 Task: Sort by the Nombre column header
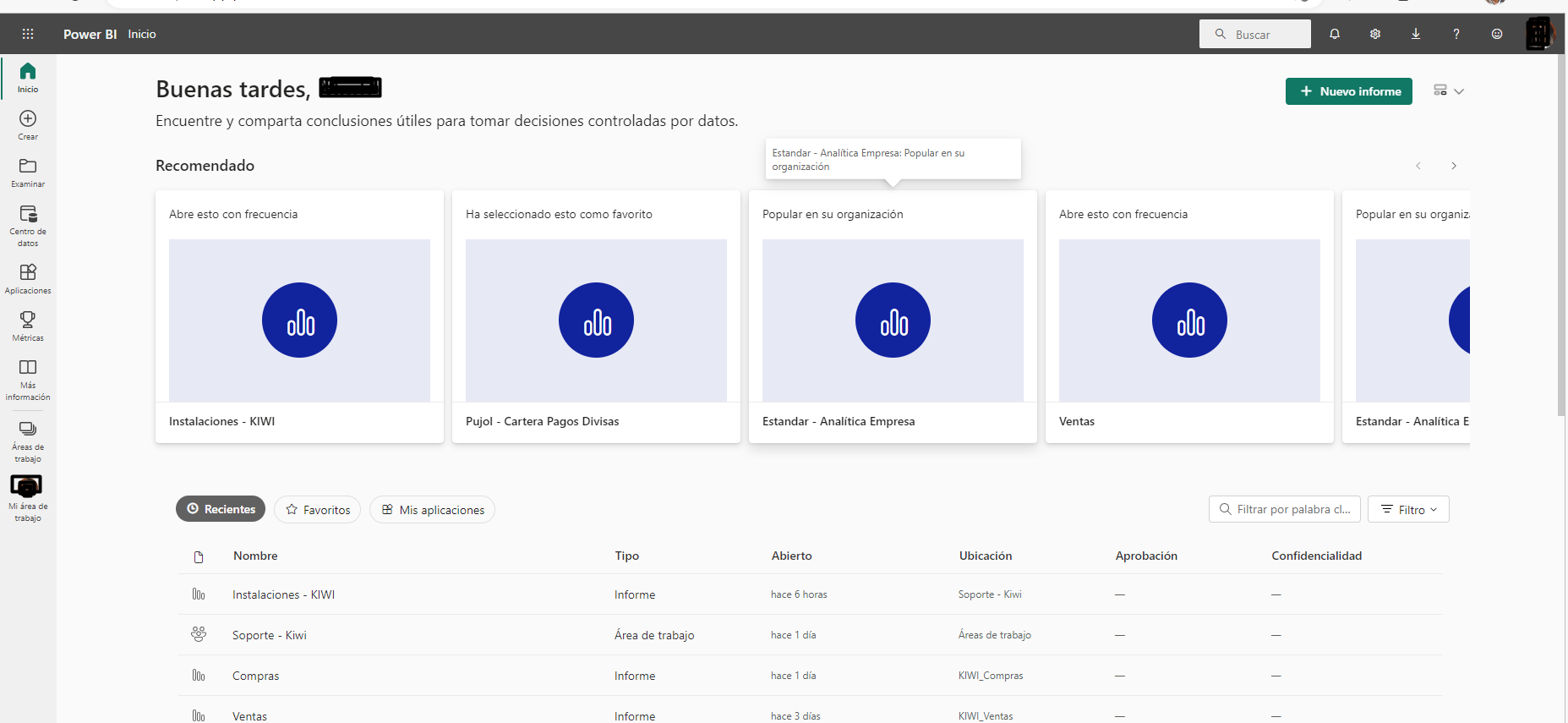[255, 556]
